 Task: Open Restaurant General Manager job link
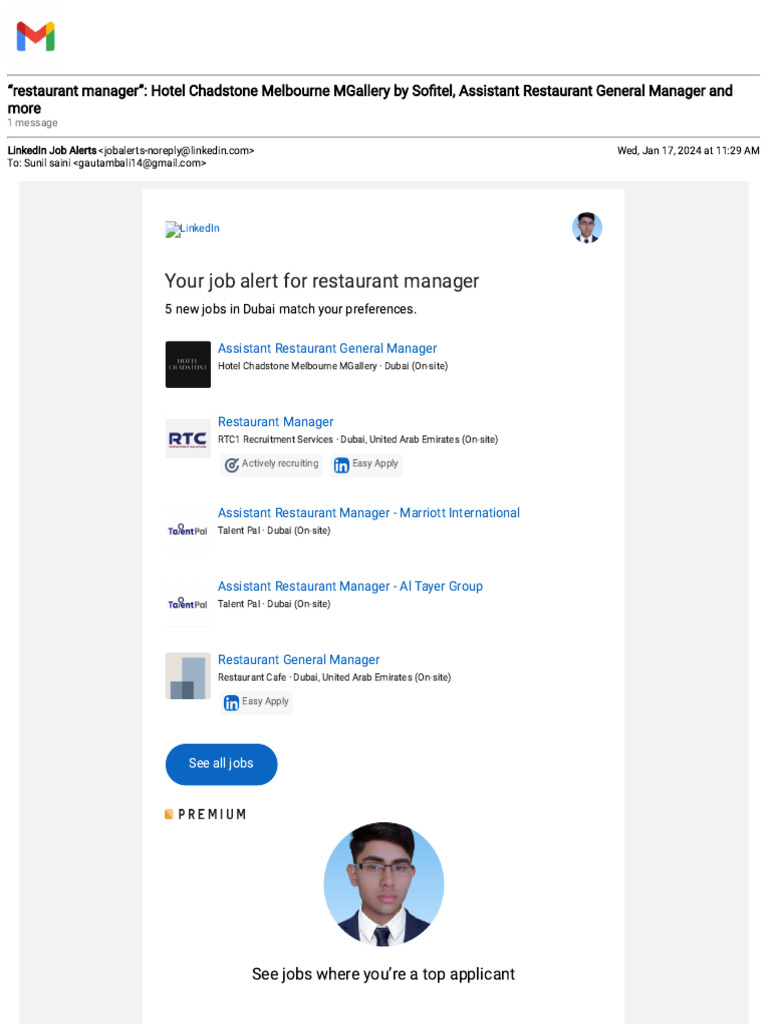click(x=298, y=660)
